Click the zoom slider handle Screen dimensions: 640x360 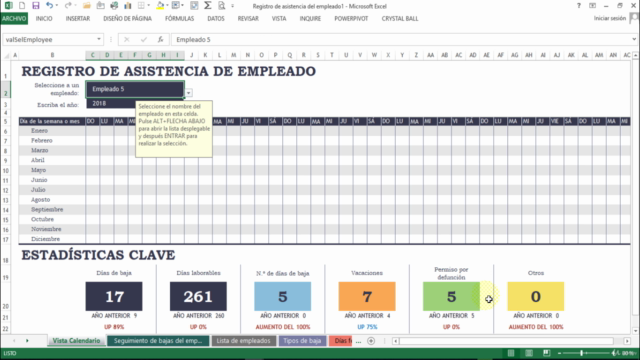click(x=582, y=353)
